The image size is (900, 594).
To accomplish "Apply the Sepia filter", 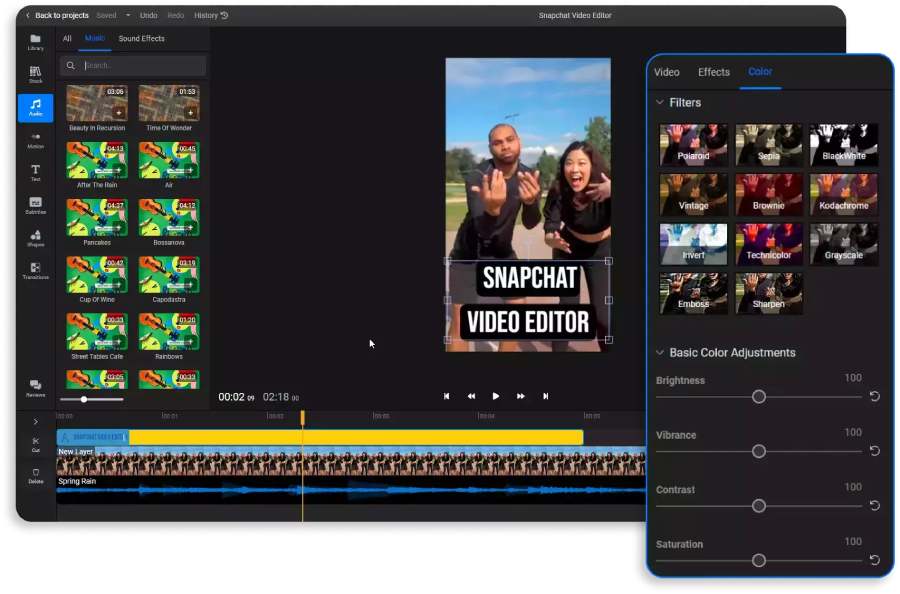I will 769,145.
